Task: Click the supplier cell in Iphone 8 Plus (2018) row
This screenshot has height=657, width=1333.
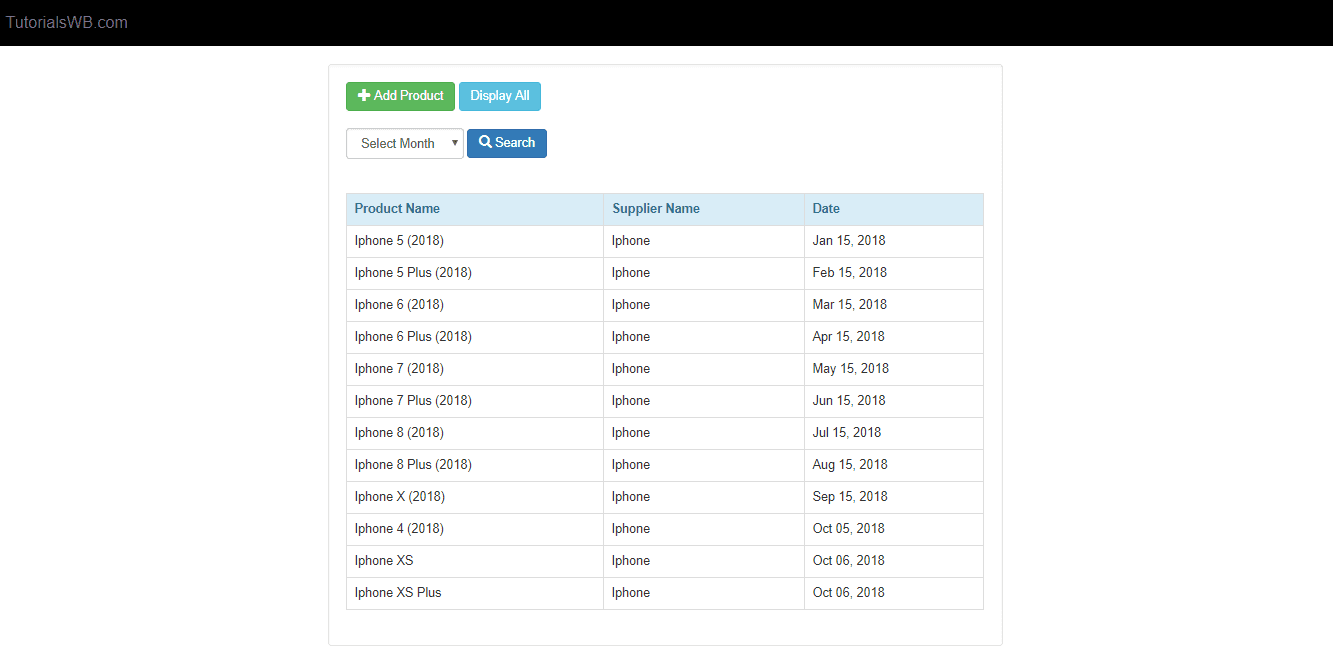Action: [704, 465]
